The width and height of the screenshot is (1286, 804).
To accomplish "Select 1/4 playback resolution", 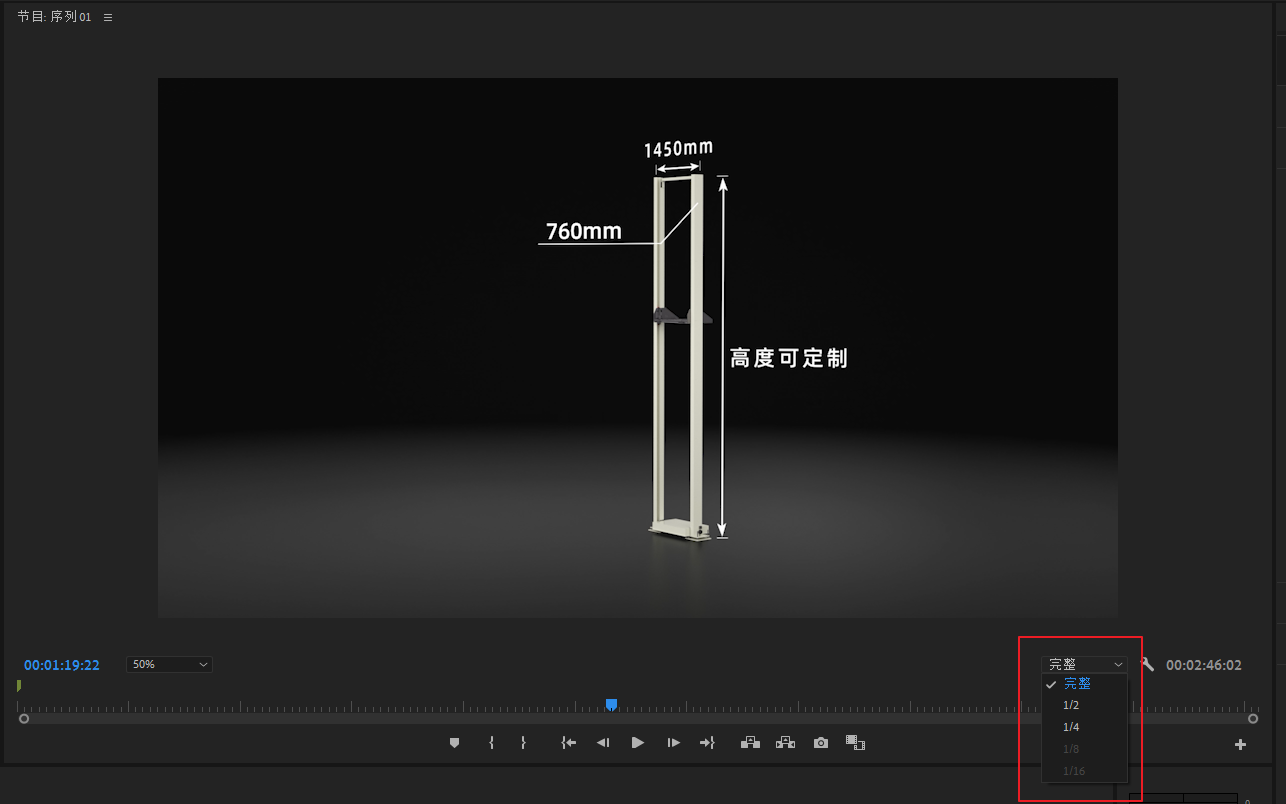I will 1072,727.
